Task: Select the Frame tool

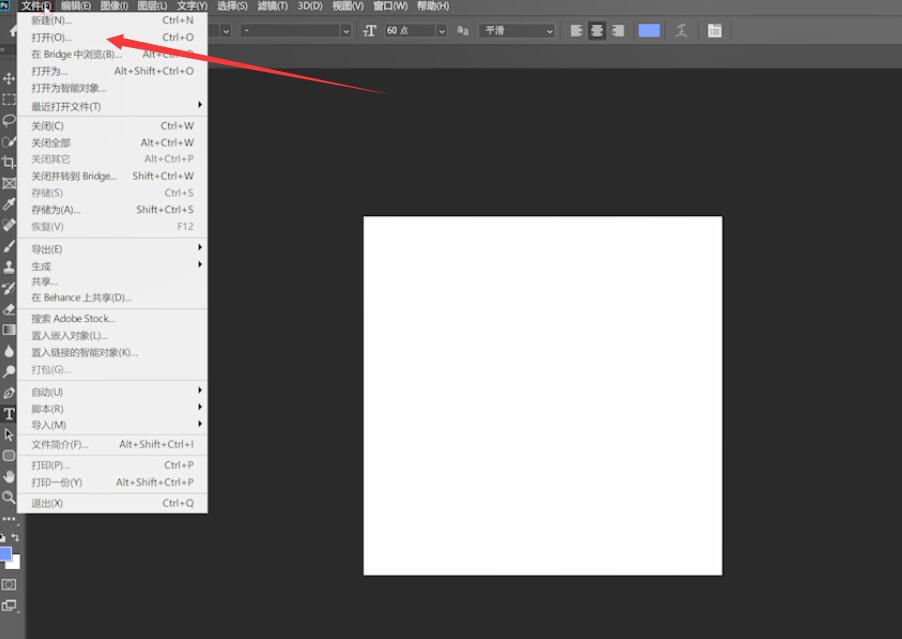Action: pos(9,183)
